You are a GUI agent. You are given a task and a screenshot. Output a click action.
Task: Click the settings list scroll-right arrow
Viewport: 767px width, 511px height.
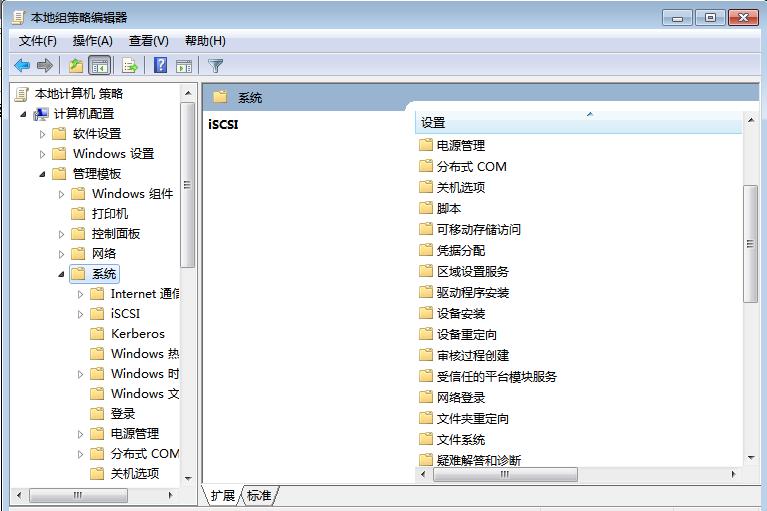pos(733,474)
